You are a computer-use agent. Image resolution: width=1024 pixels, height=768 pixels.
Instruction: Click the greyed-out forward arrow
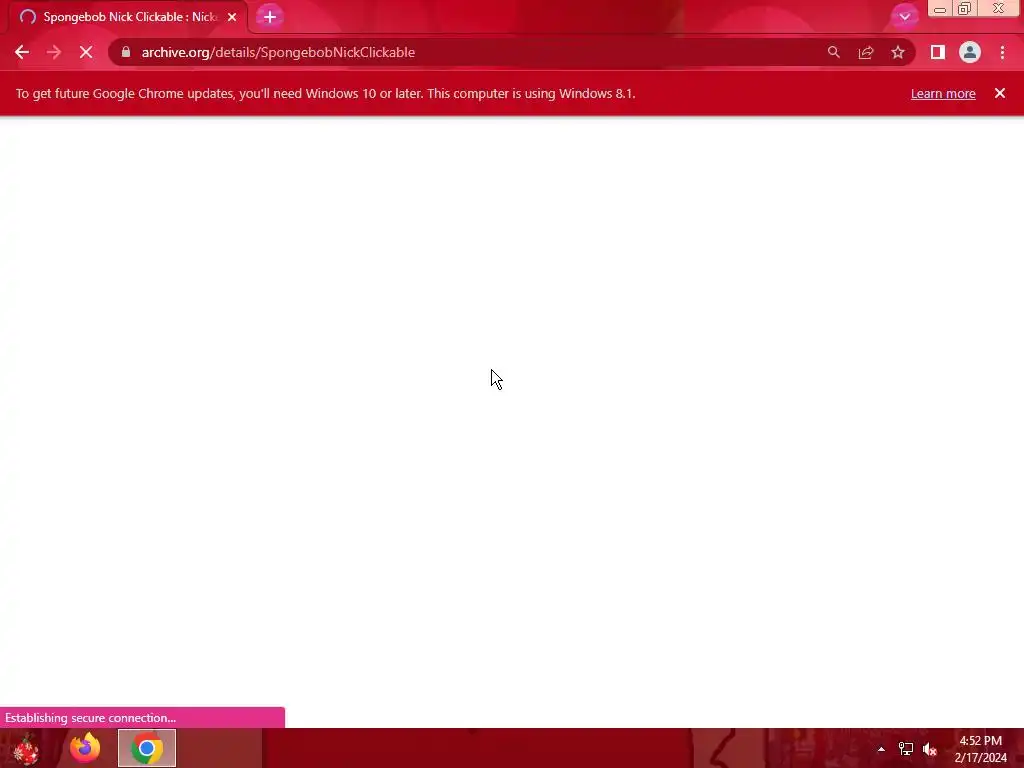coord(54,52)
